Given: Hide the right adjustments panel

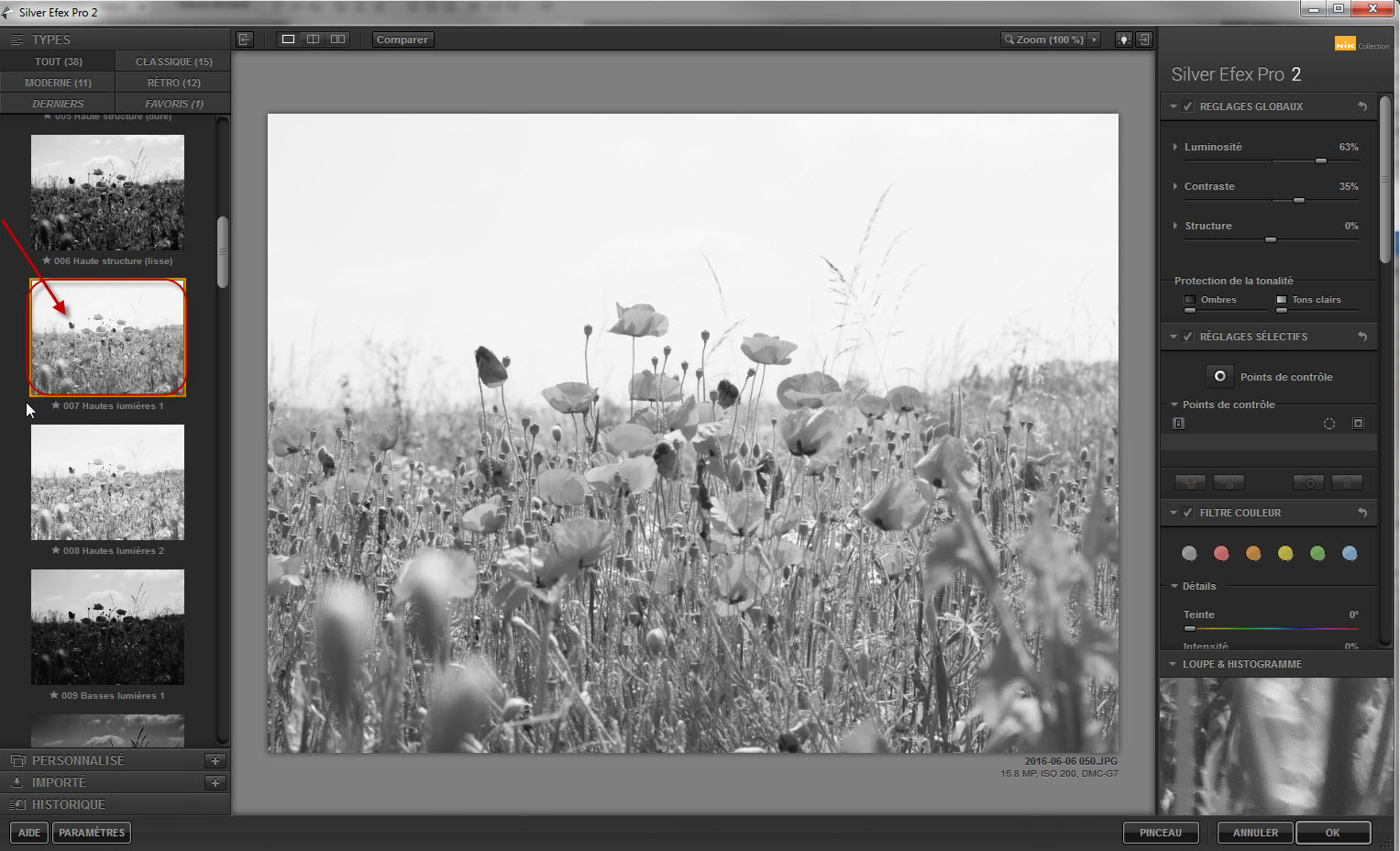Looking at the screenshot, I should (1143, 39).
